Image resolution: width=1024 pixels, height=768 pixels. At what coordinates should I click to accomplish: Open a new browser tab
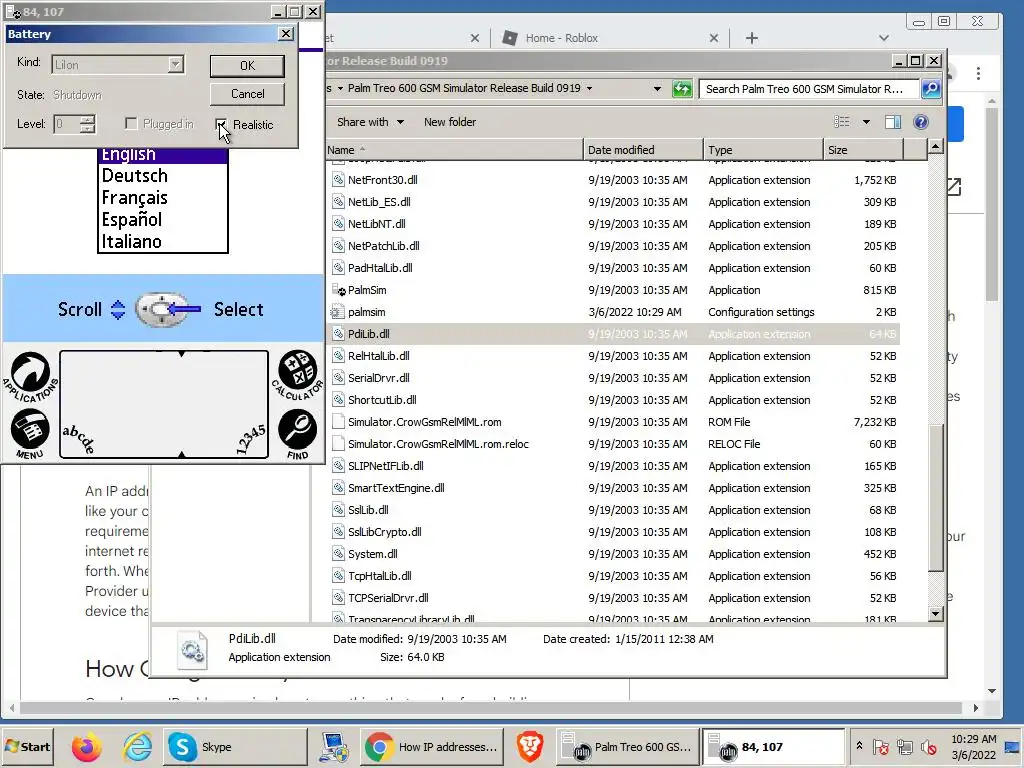pos(752,38)
